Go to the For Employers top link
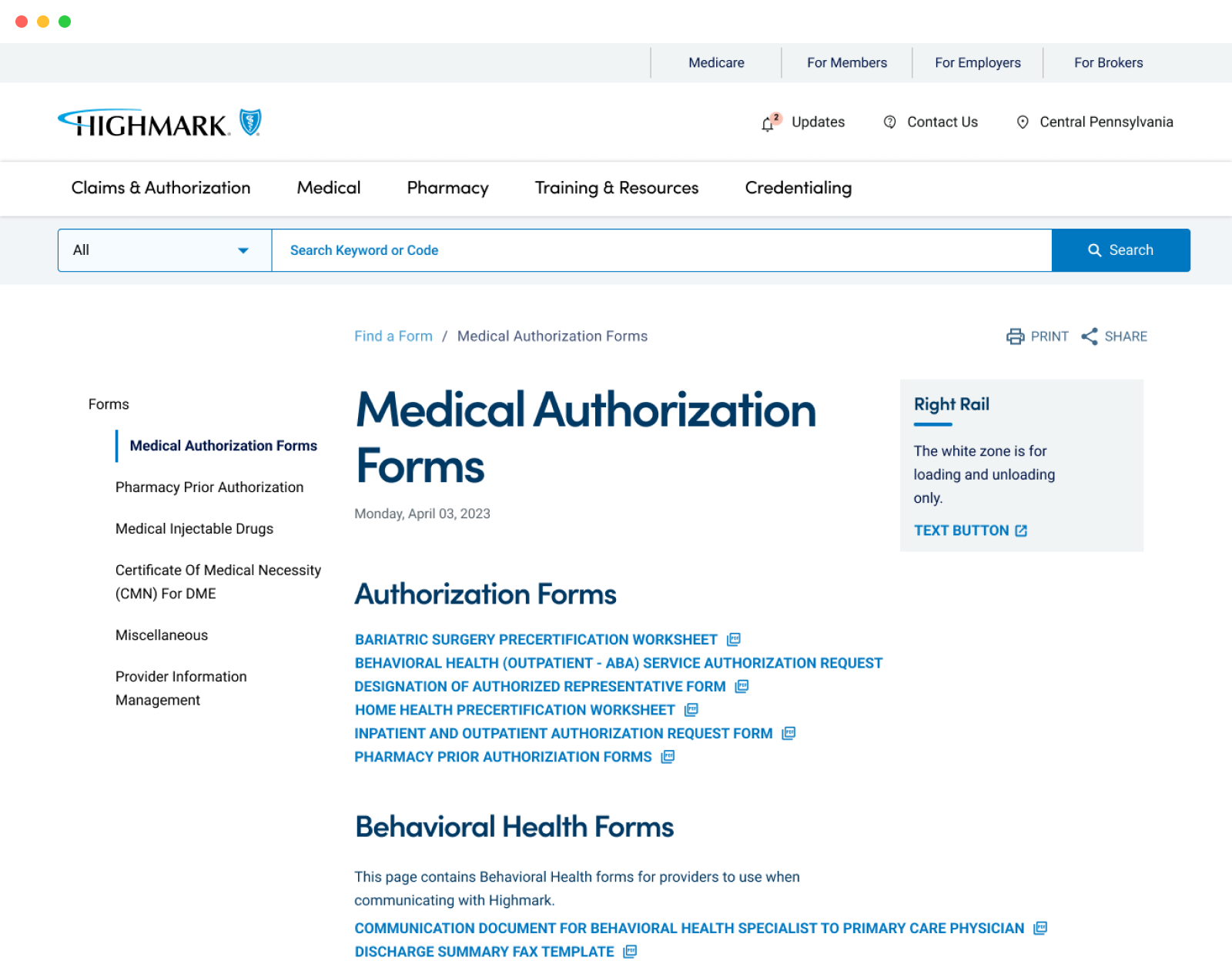1232x964 pixels. (x=977, y=63)
